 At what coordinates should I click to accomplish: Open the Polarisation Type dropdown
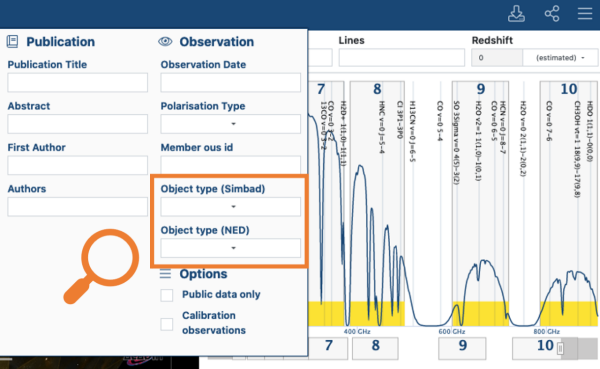click(x=230, y=124)
